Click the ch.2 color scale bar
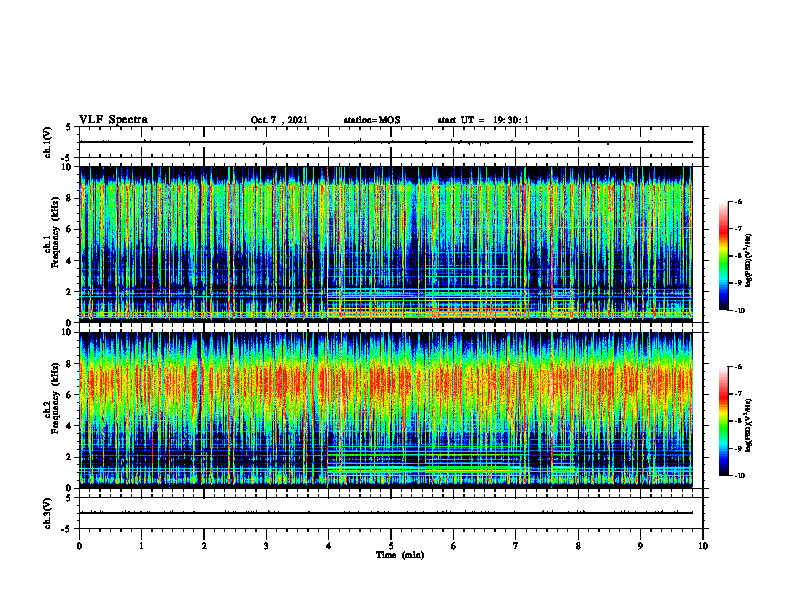The width and height of the screenshot is (792, 612). coord(724,421)
